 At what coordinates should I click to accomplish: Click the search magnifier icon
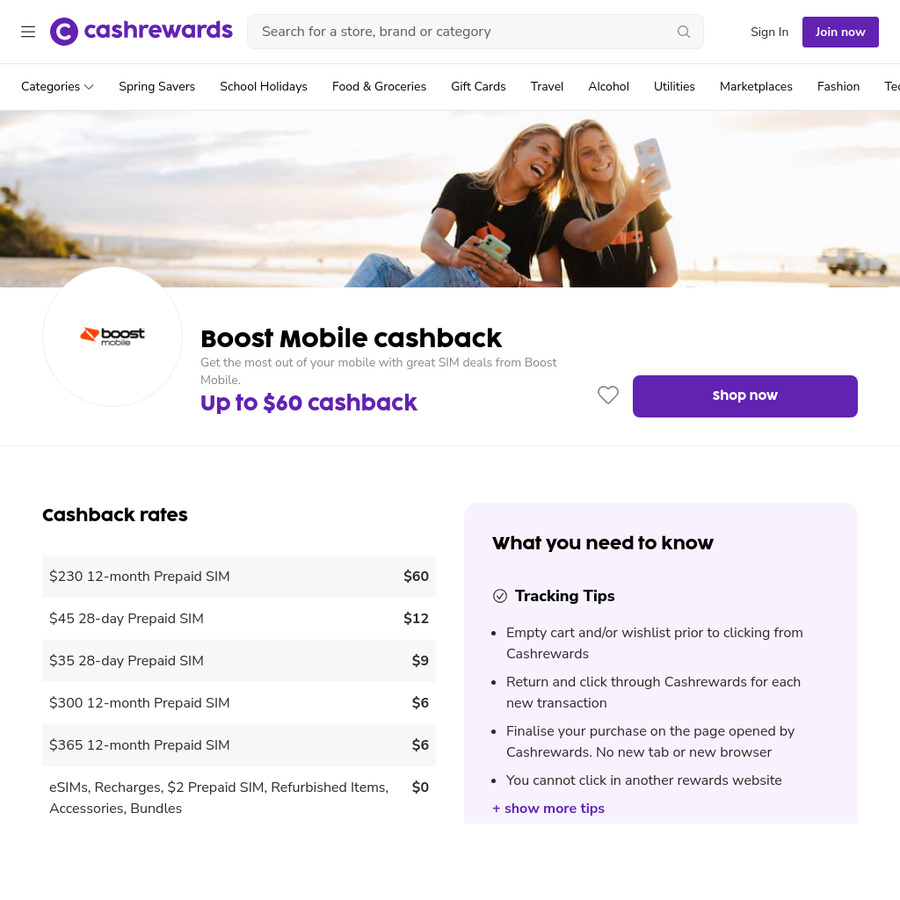point(683,32)
